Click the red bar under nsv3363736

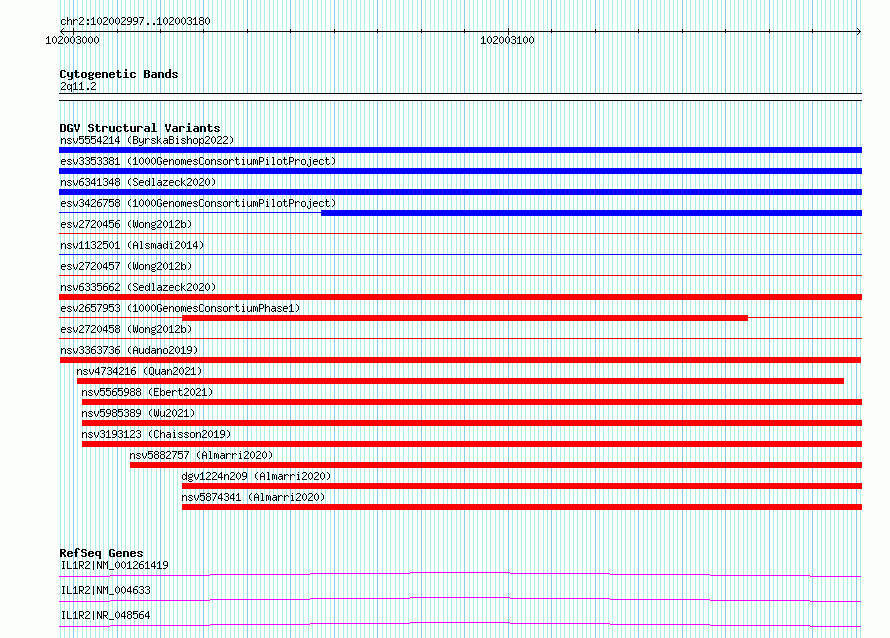460,360
